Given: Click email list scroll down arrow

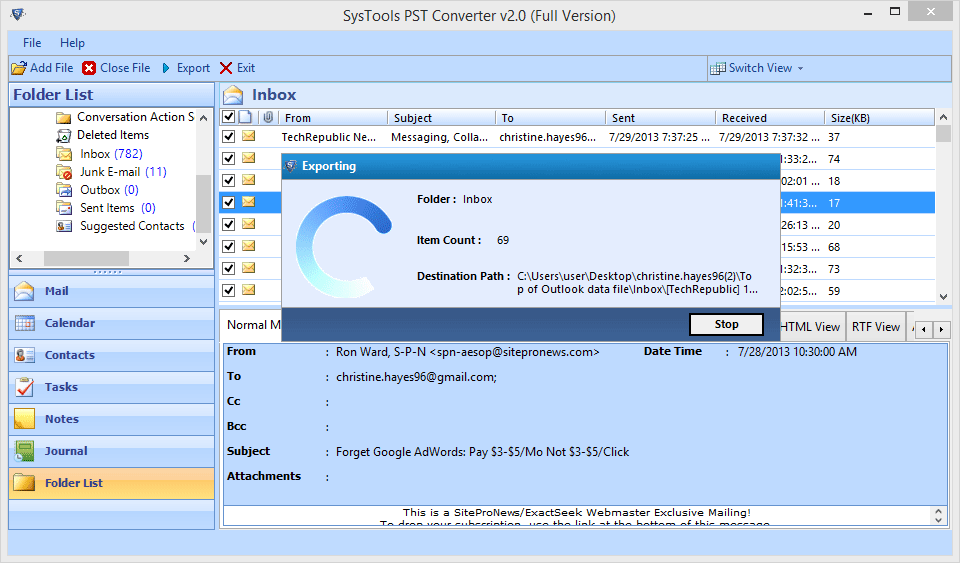Looking at the screenshot, I should click(x=943, y=296).
